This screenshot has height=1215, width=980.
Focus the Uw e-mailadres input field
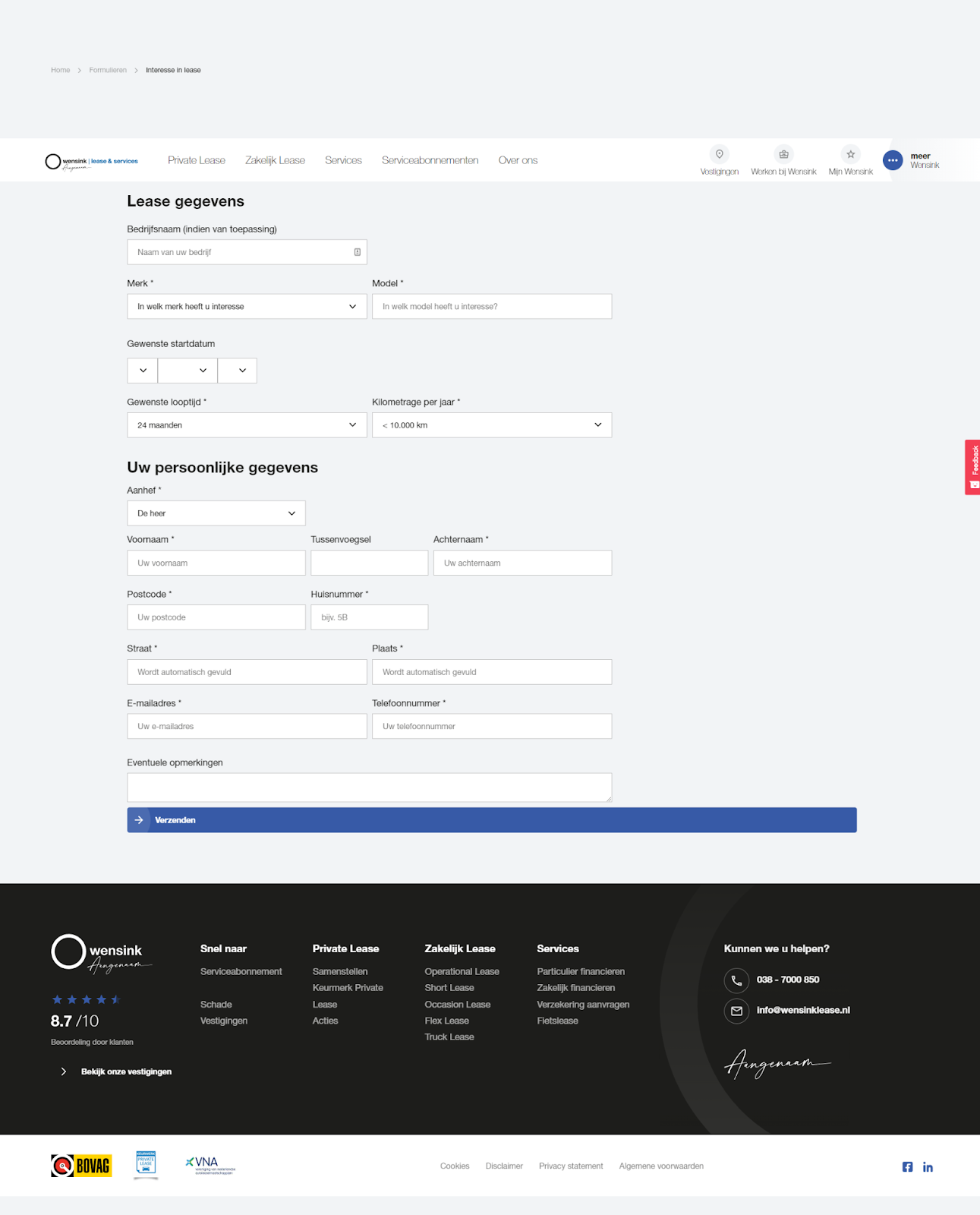coord(247,727)
